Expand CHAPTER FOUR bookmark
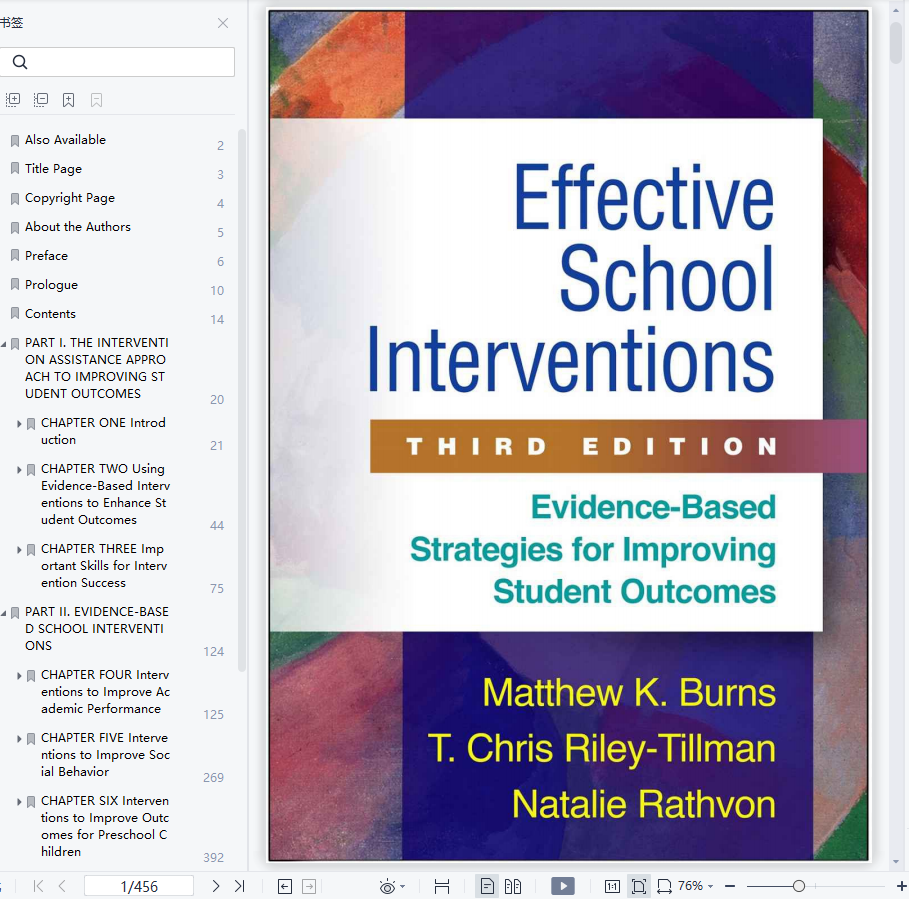Image resolution: width=909 pixels, height=899 pixels. pyautogui.click(x=19, y=676)
